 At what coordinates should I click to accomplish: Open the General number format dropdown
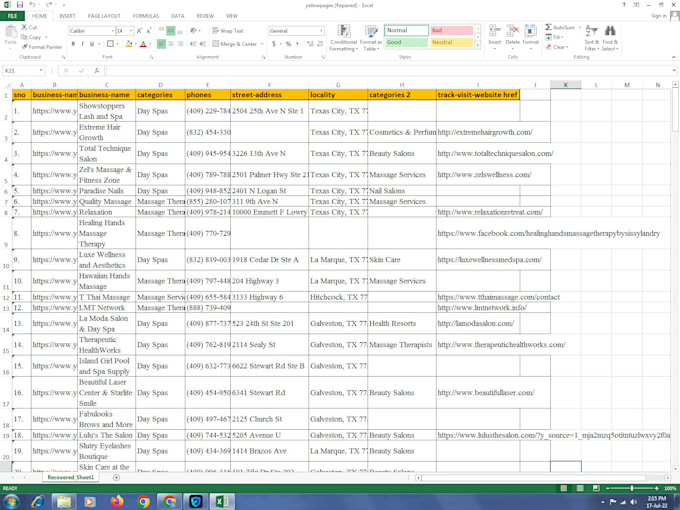point(321,31)
